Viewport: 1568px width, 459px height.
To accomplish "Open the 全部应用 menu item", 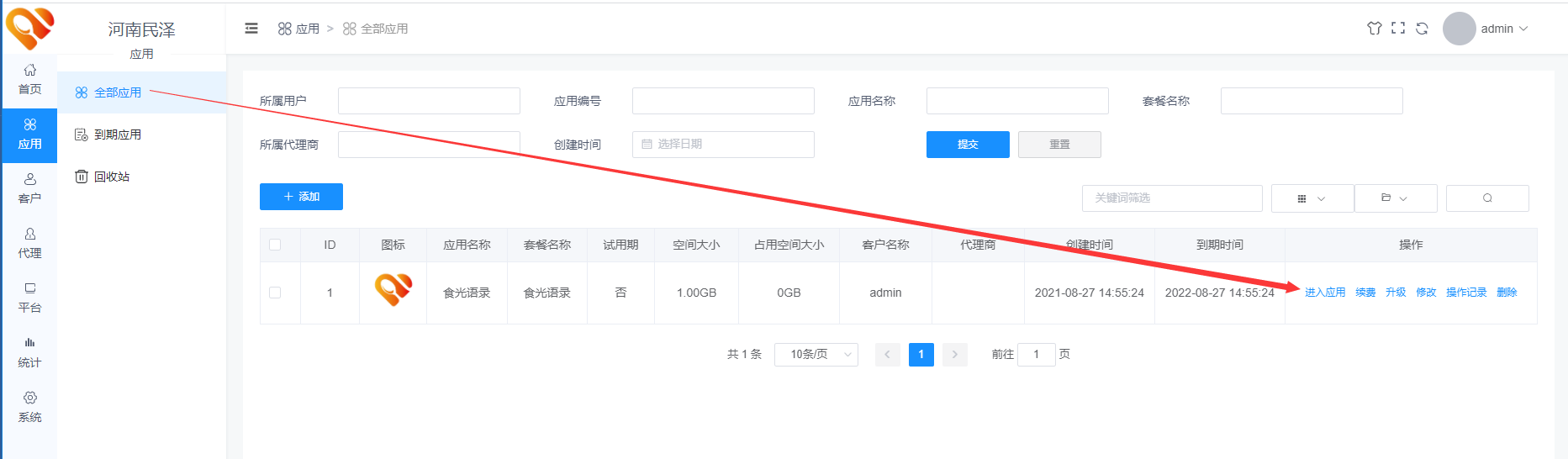I will click(x=141, y=92).
